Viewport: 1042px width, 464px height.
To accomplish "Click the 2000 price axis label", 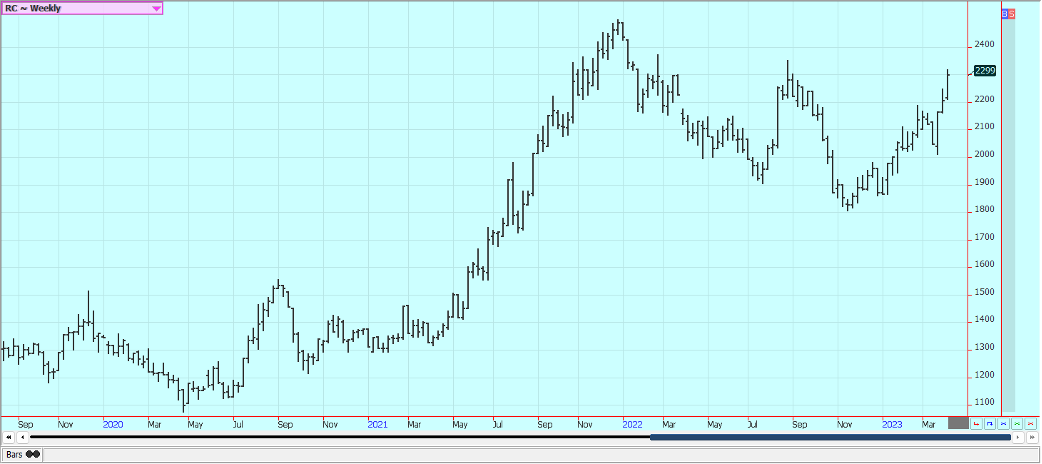I will (x=984, y=155).
